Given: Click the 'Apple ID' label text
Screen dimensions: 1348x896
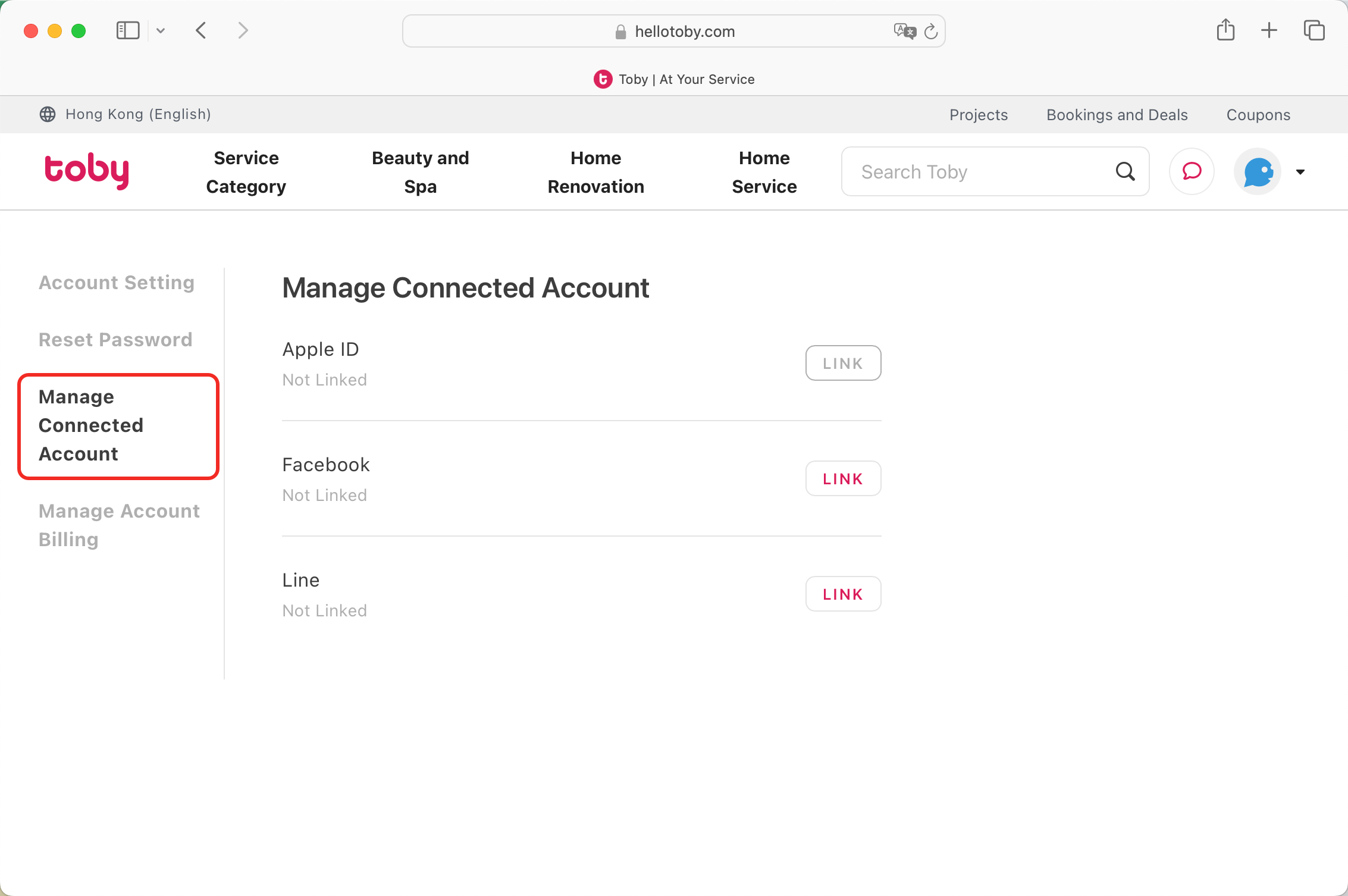Looking at the screenshot, I should (321, 349).
